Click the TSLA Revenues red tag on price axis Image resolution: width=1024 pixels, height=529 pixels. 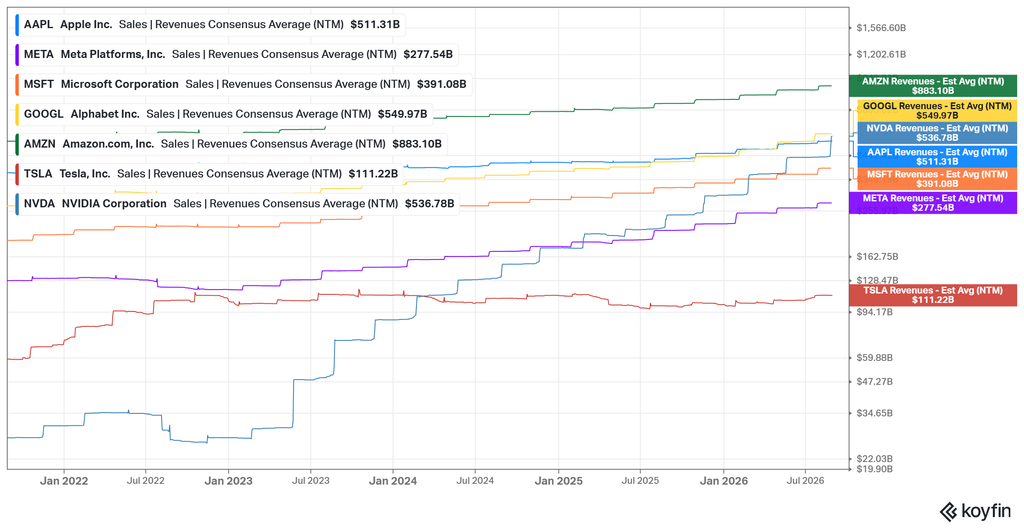click(x=933, y=295)
